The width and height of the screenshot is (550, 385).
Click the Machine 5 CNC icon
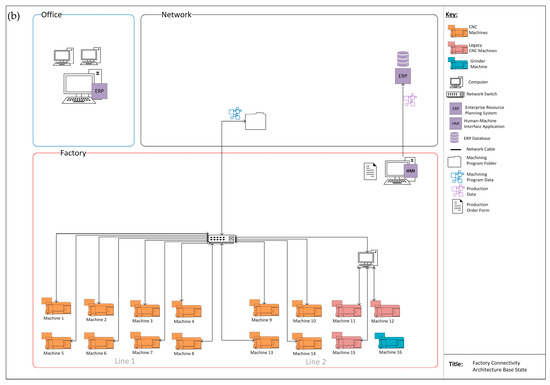coord(56,341)
